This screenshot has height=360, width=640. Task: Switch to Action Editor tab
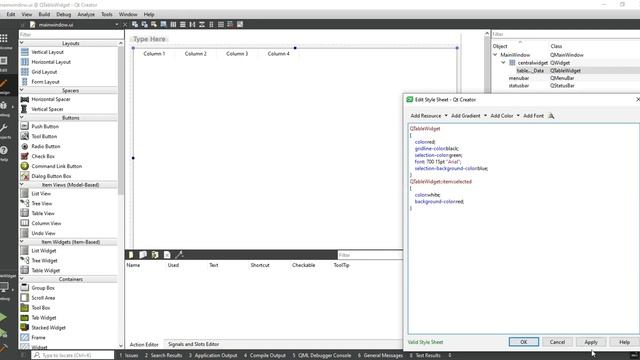144,344
